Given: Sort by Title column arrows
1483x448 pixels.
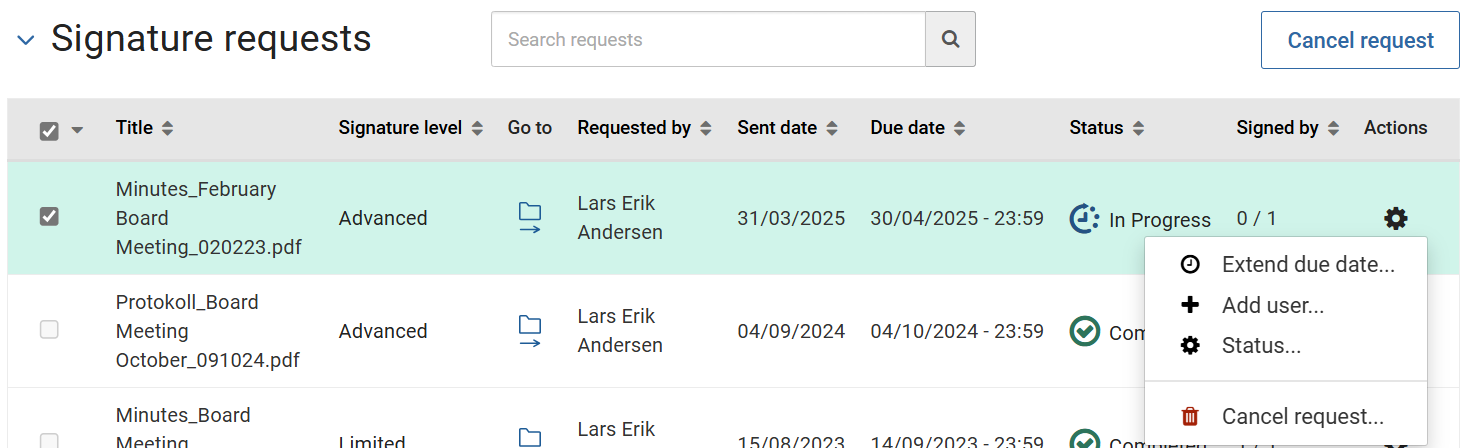Looking at the screenshot, I should tap(167, 128).
